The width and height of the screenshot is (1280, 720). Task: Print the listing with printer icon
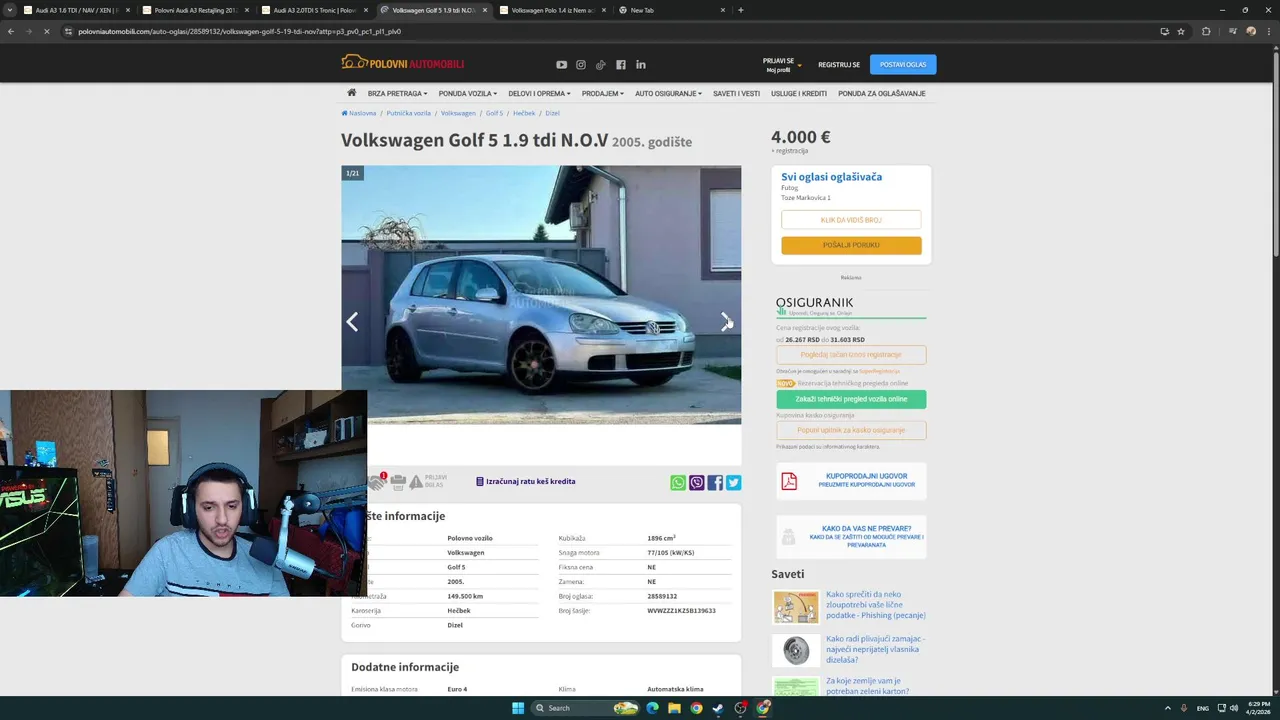point(398,482)
